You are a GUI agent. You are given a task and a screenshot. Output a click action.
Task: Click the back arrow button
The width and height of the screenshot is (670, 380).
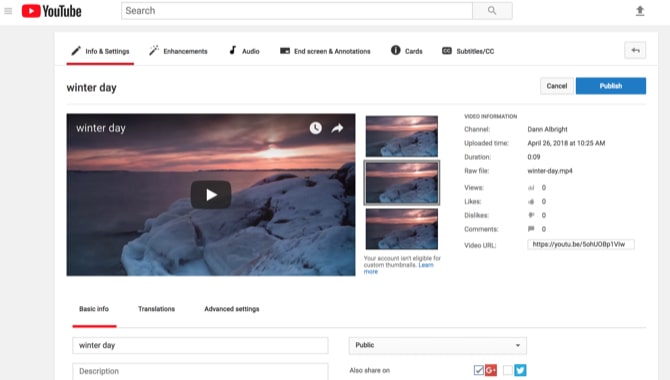(x=635, y=50)
